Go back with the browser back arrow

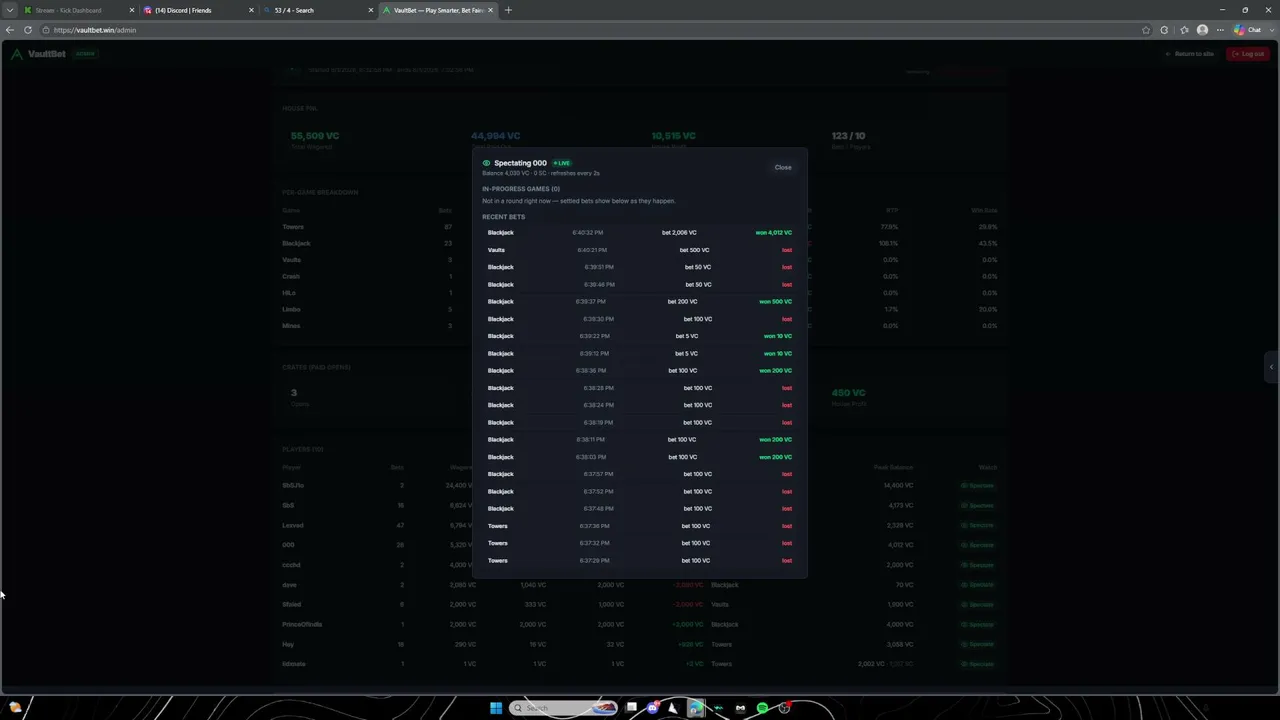tap(10, 30)
